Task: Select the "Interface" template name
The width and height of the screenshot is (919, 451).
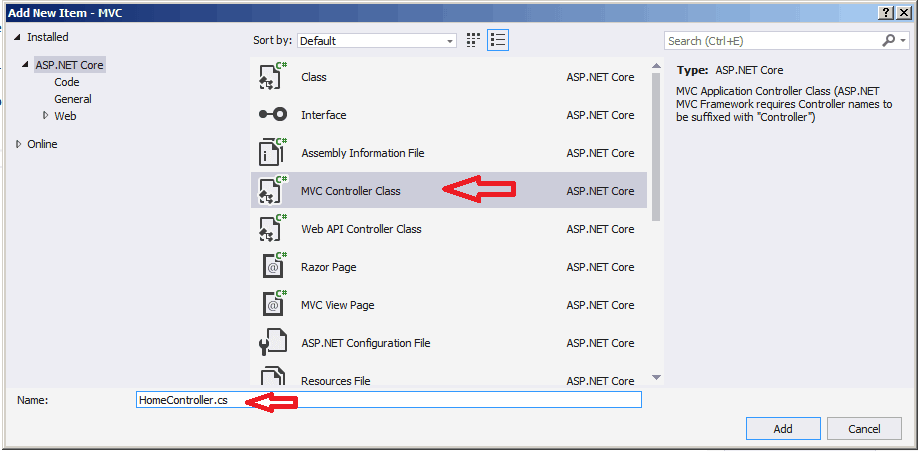Action: 324,115
